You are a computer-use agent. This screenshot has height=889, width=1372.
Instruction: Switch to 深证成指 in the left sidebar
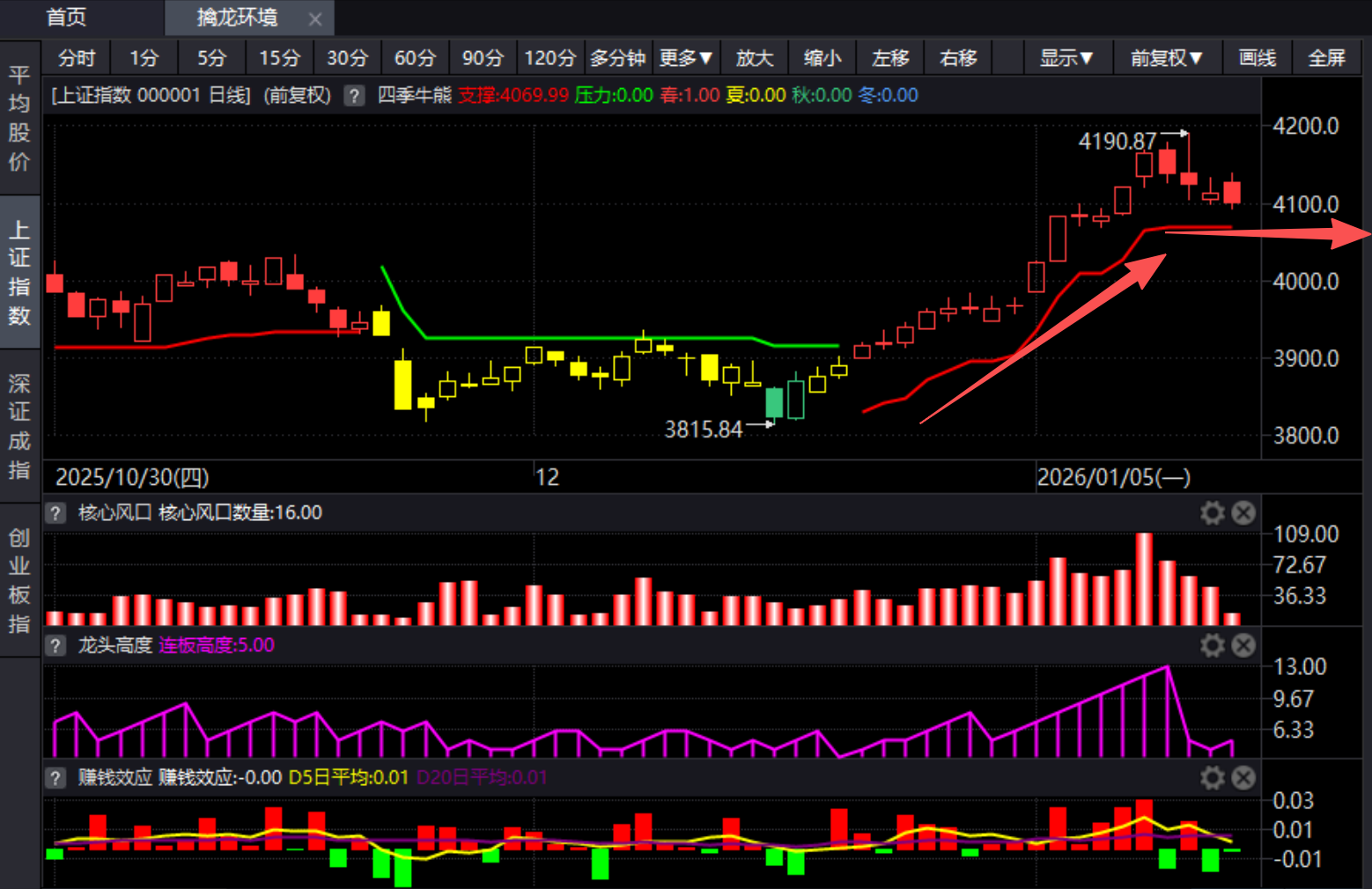(19, 426)
